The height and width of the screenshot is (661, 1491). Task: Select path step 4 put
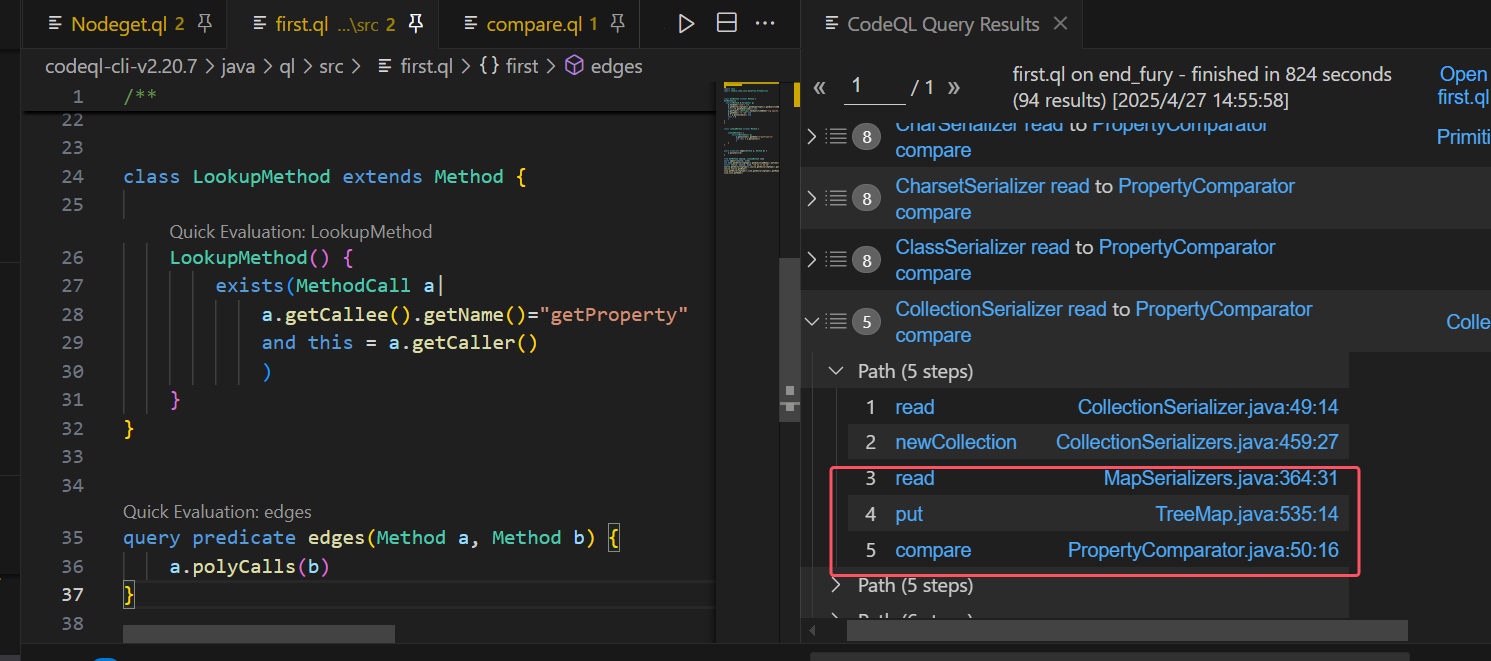click(x=909, y=514)
